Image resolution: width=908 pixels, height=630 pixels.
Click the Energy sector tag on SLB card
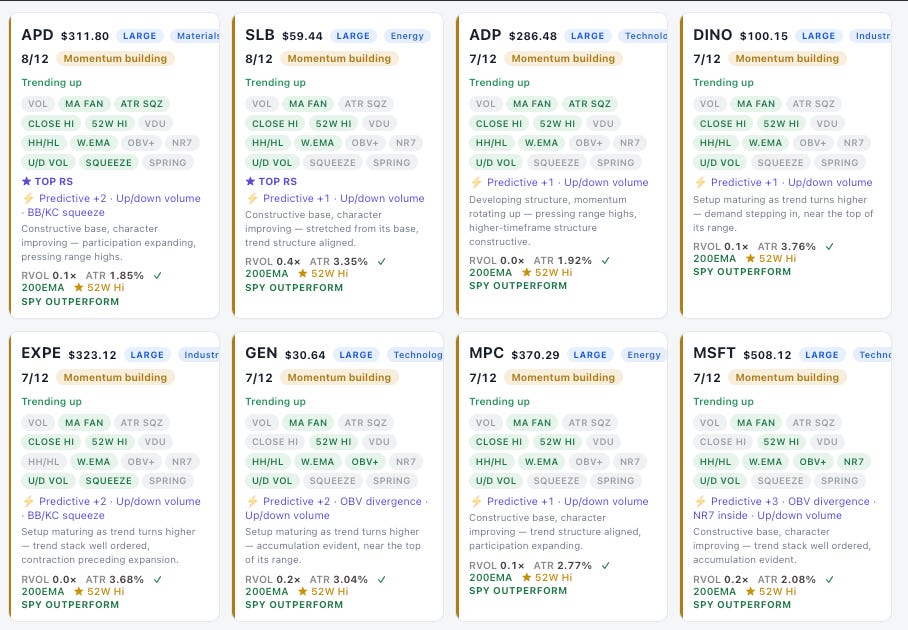(x=407, y=36)
